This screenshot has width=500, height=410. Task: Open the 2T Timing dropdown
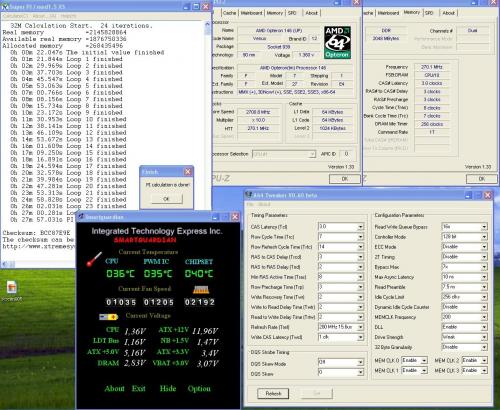(x=484, y=257)
